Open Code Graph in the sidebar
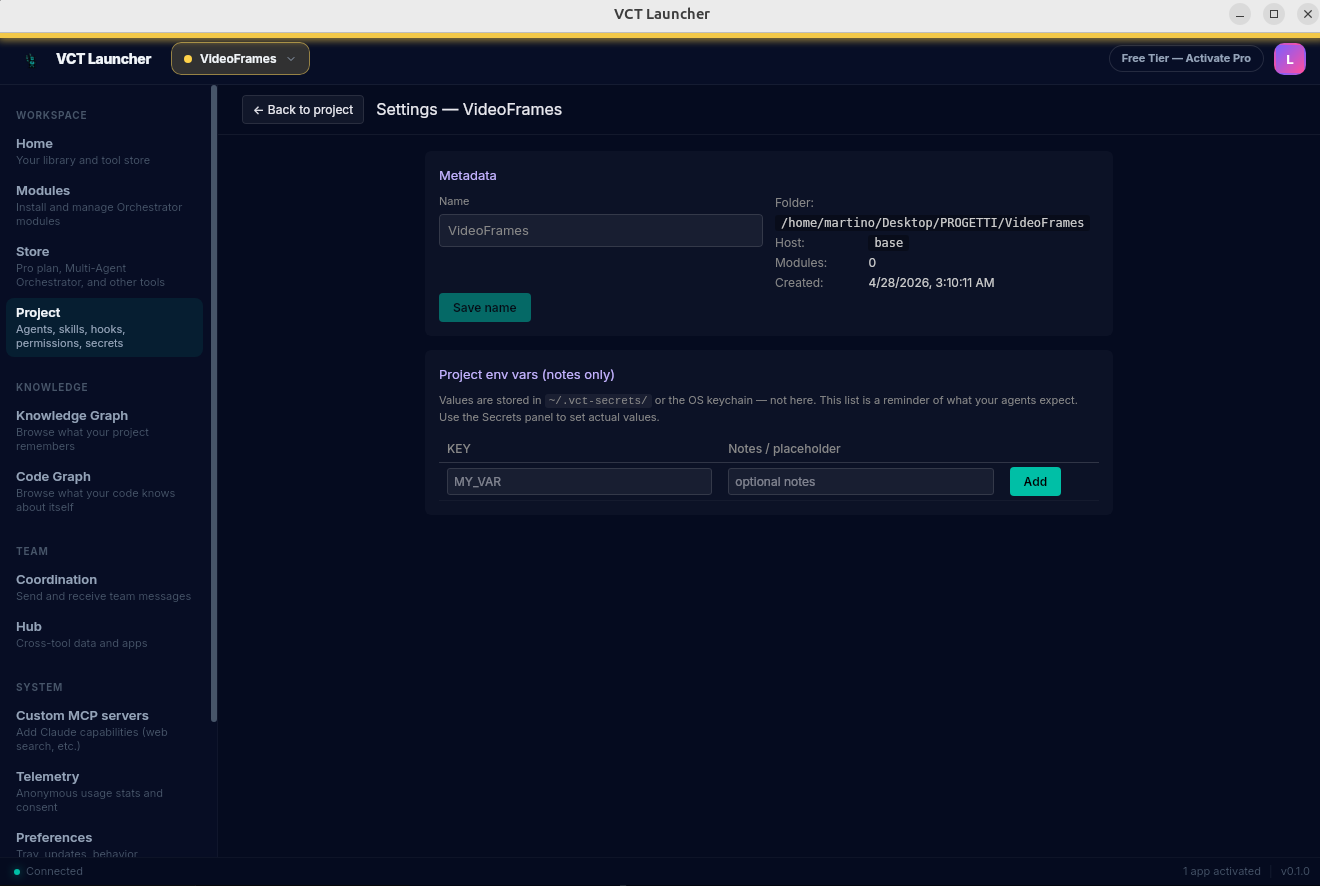The width and height of the screenshot is (1320, 886). (104, 491)
